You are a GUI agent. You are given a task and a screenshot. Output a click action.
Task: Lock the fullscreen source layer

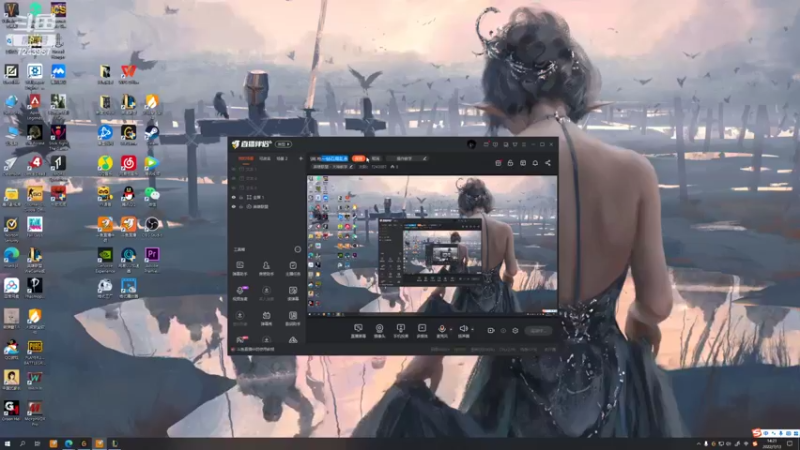tap(241, 197)
